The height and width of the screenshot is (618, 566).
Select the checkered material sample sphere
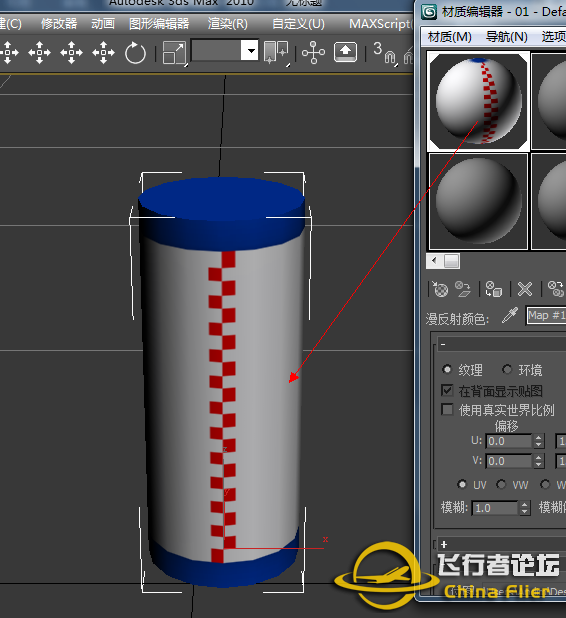pyautogui.click(x=478, y=101)
